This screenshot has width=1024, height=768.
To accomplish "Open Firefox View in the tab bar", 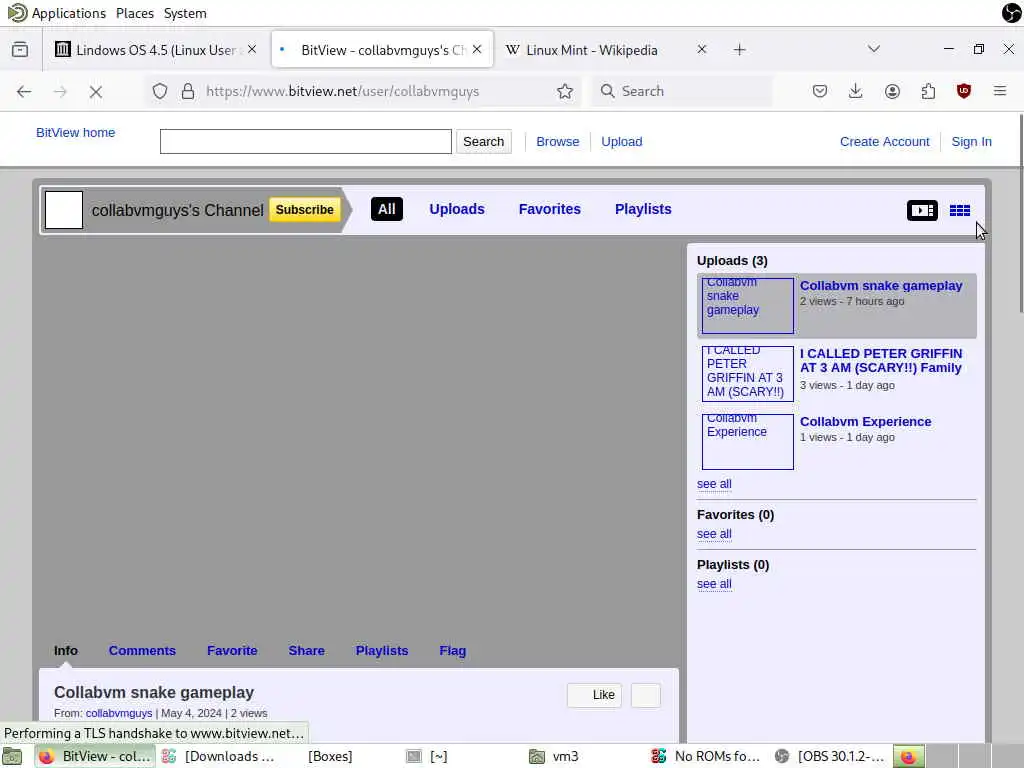I will pos(20,50).
